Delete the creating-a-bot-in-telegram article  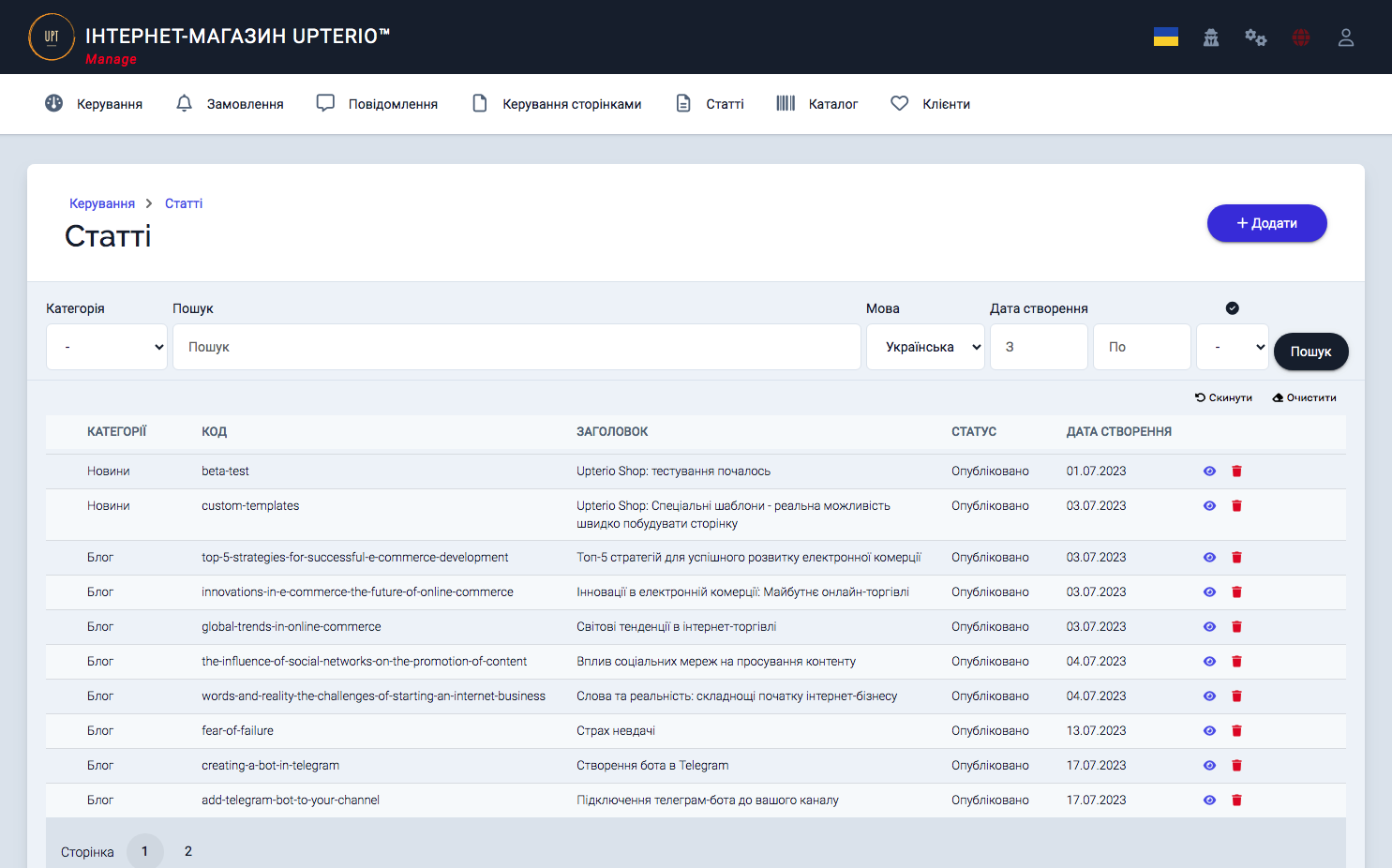click(x=1236, y=766)
